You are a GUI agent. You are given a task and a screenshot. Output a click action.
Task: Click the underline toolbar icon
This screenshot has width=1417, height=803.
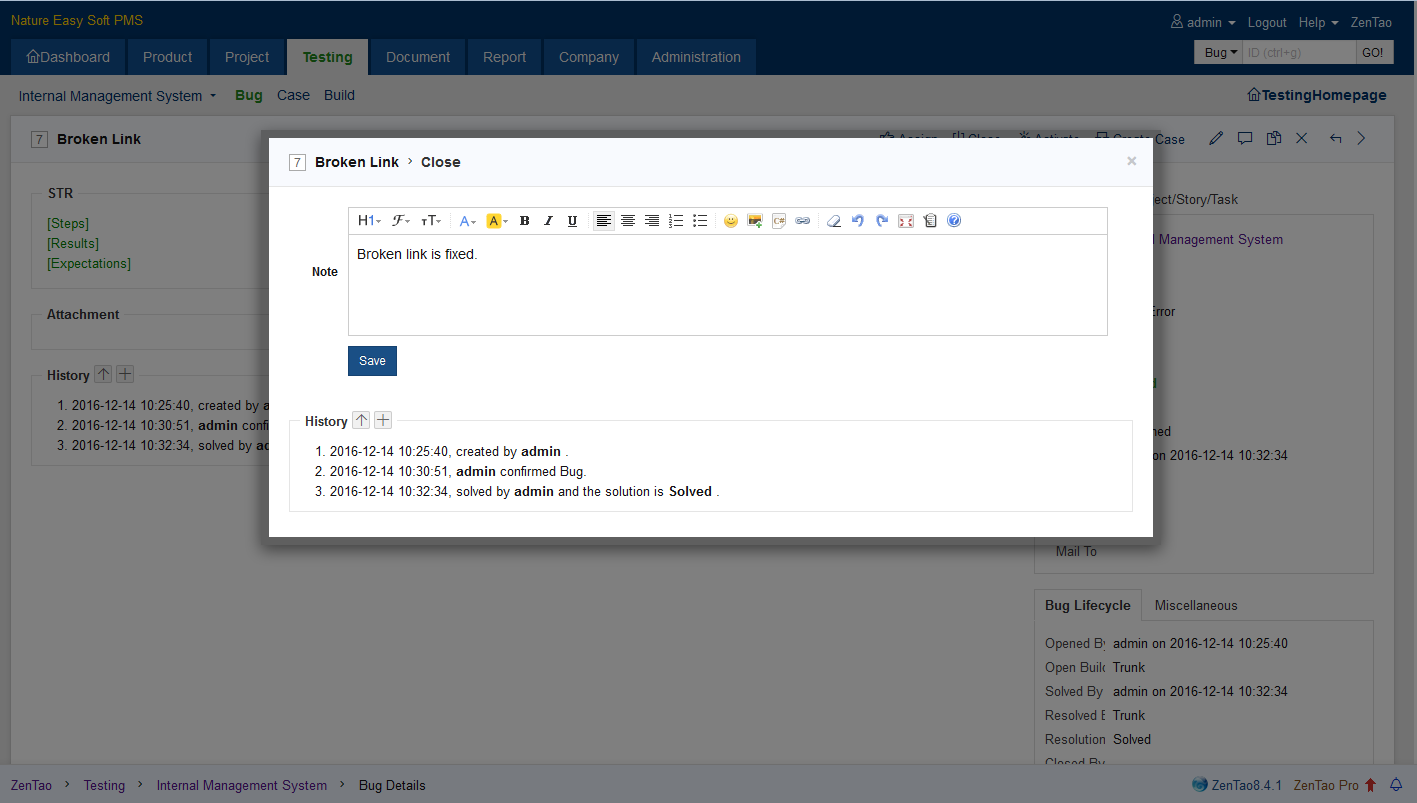pos(572,221)
